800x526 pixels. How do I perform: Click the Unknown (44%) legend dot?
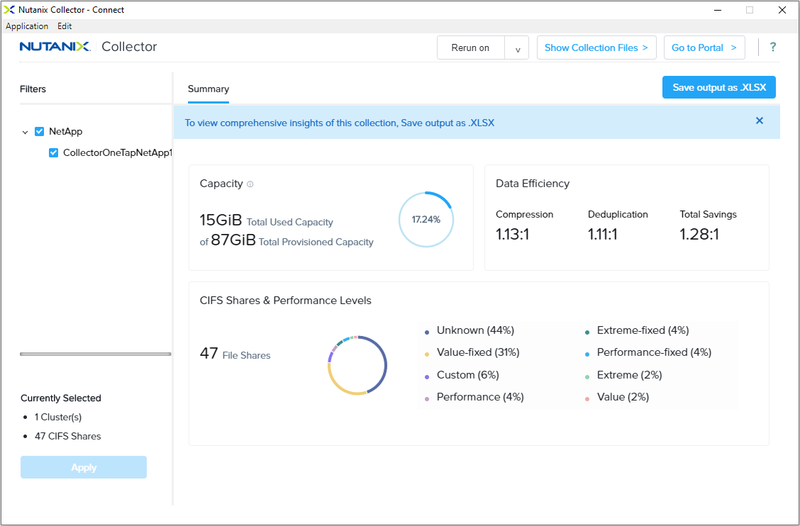point(427,332)
